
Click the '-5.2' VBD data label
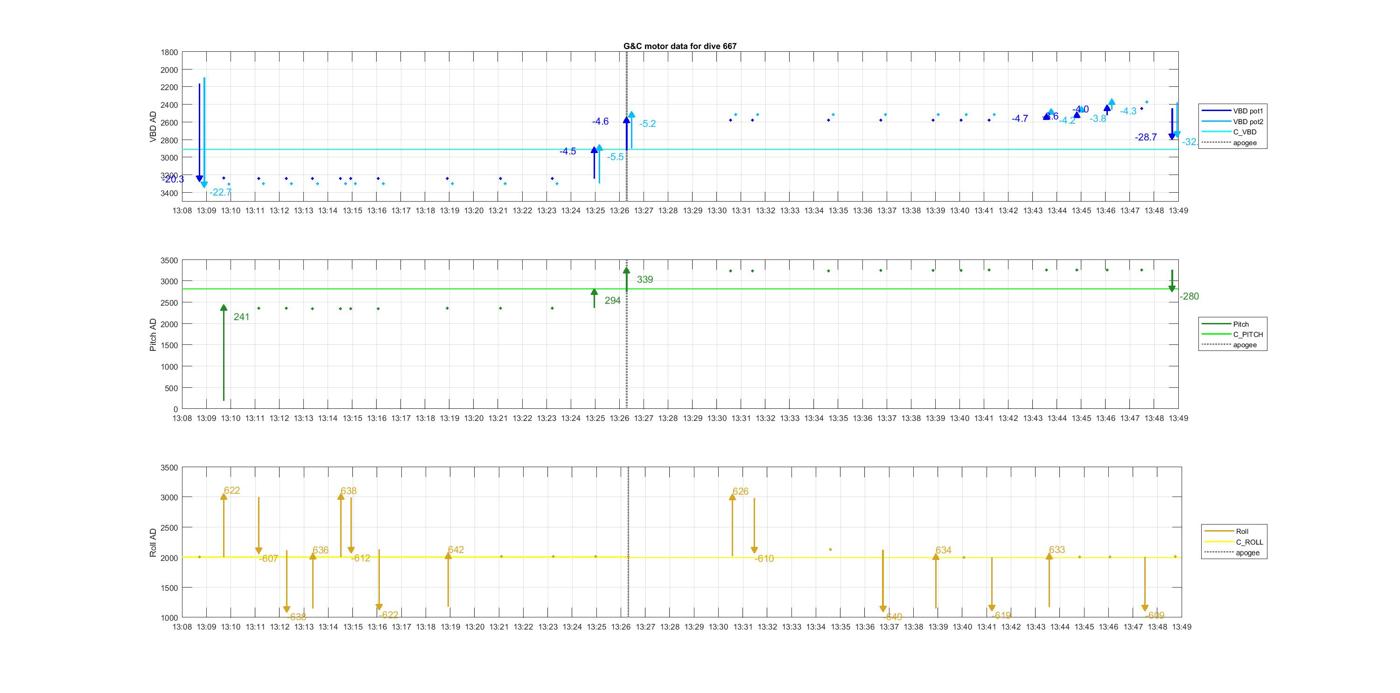point(648,123)
